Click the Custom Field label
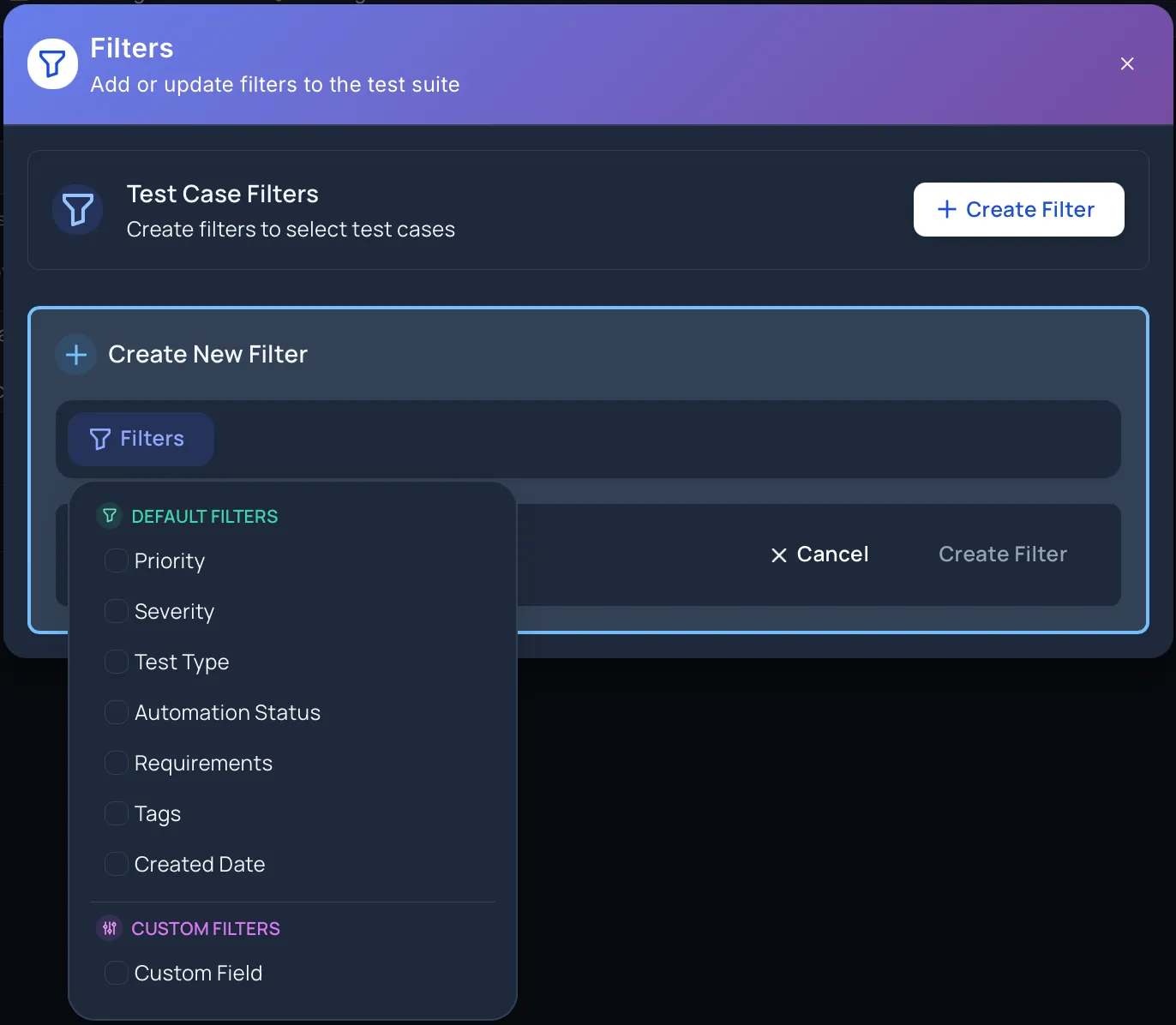Viewport: 1176px width, 1025px height. [198, 973]
